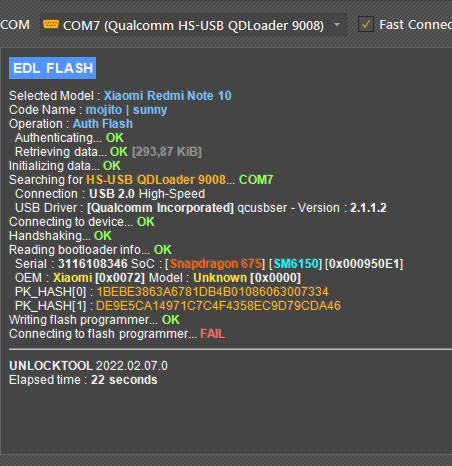
Task: Click the COM label beside the port selector
Action: coord(15,25)
